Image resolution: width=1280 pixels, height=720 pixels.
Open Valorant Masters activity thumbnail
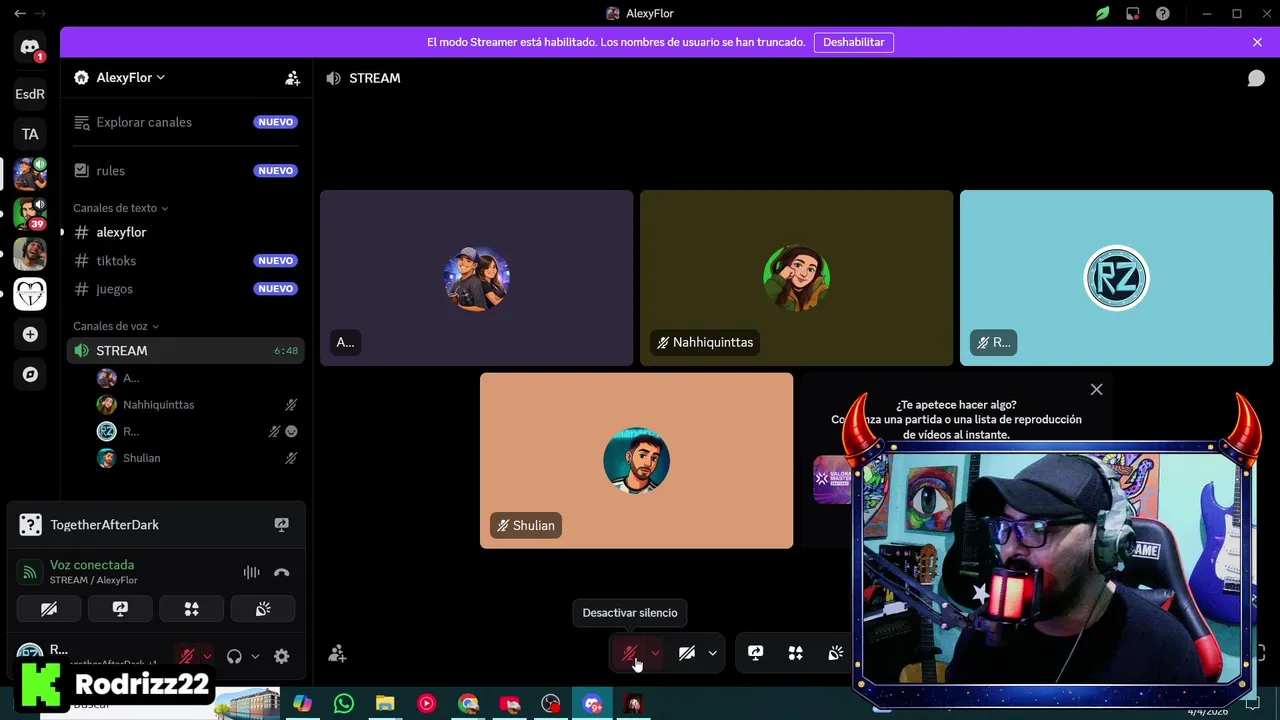[x=832, y=479]
